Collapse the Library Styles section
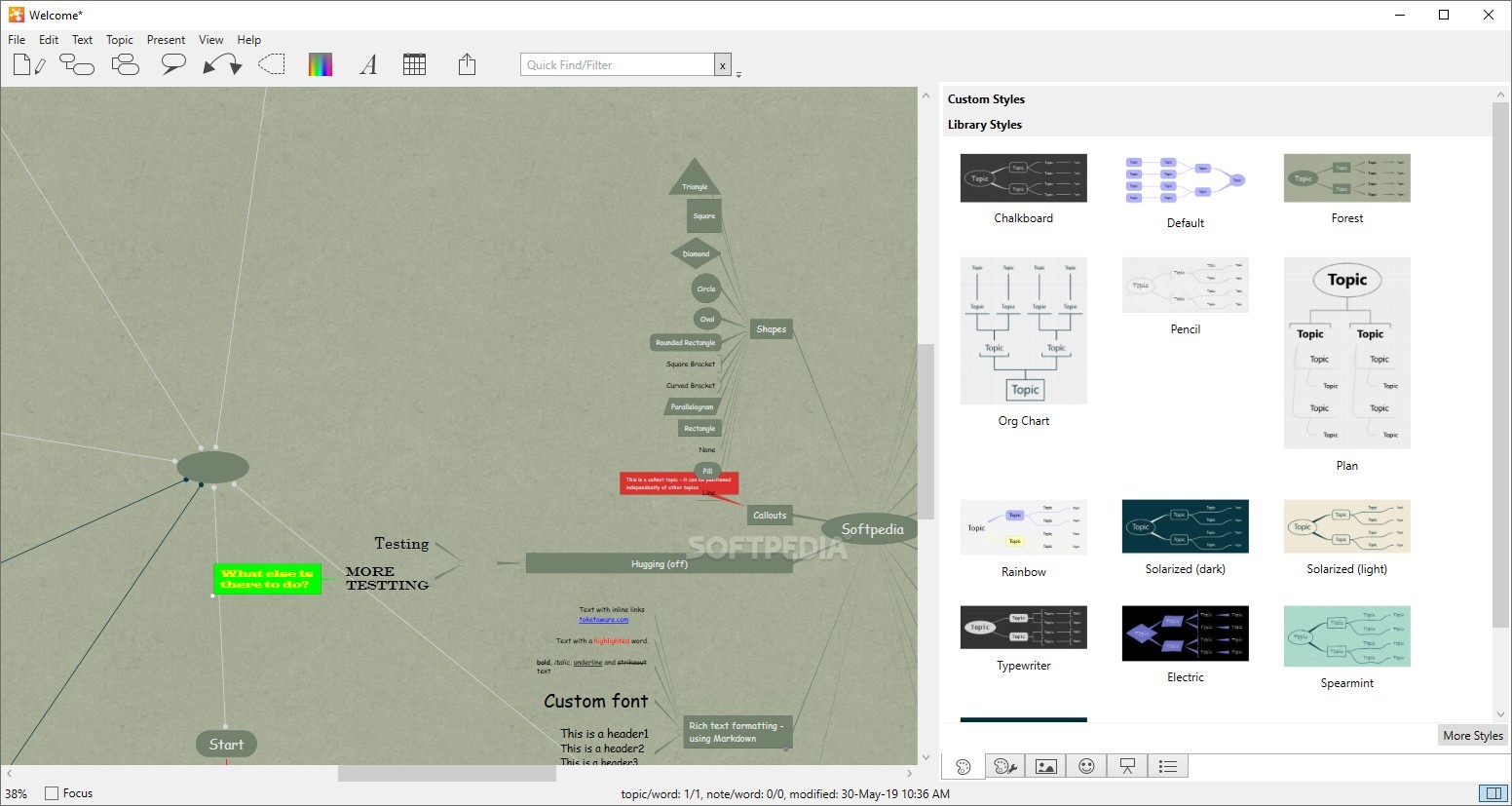This screenshot has width=1512, height=806. 984,125
